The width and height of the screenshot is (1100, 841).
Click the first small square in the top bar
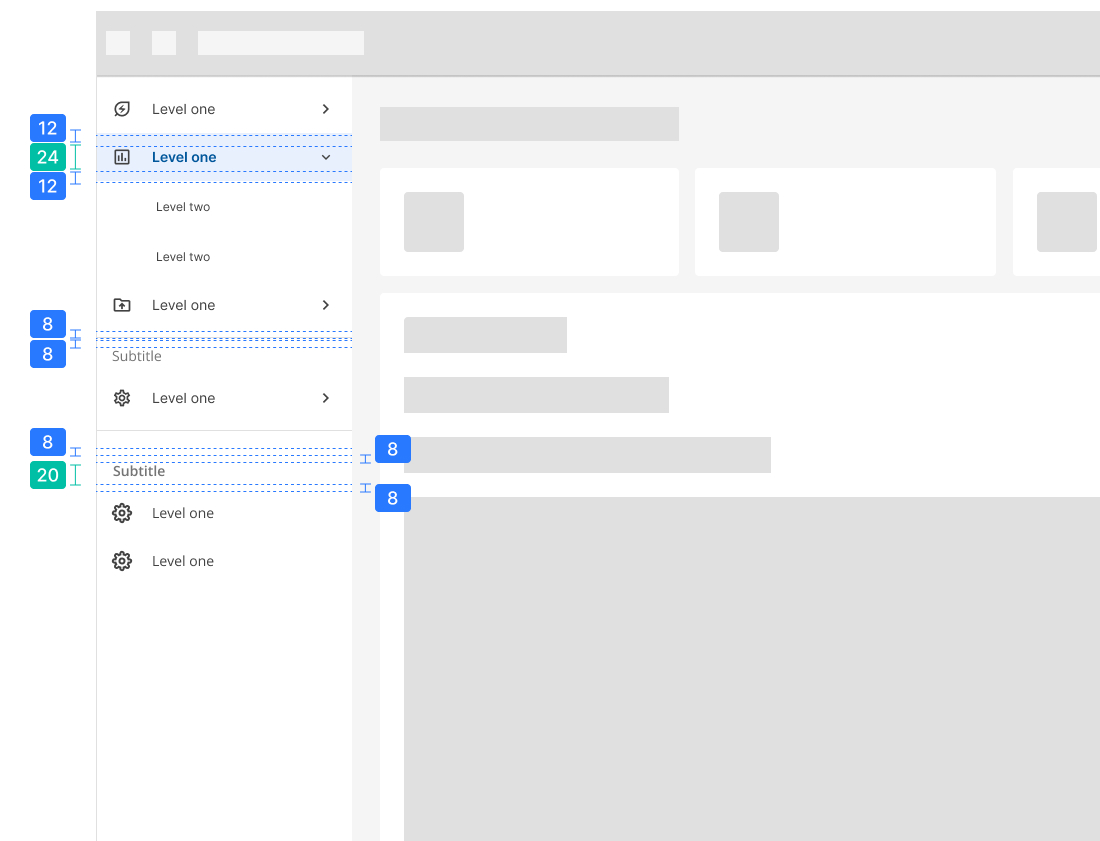118,43
